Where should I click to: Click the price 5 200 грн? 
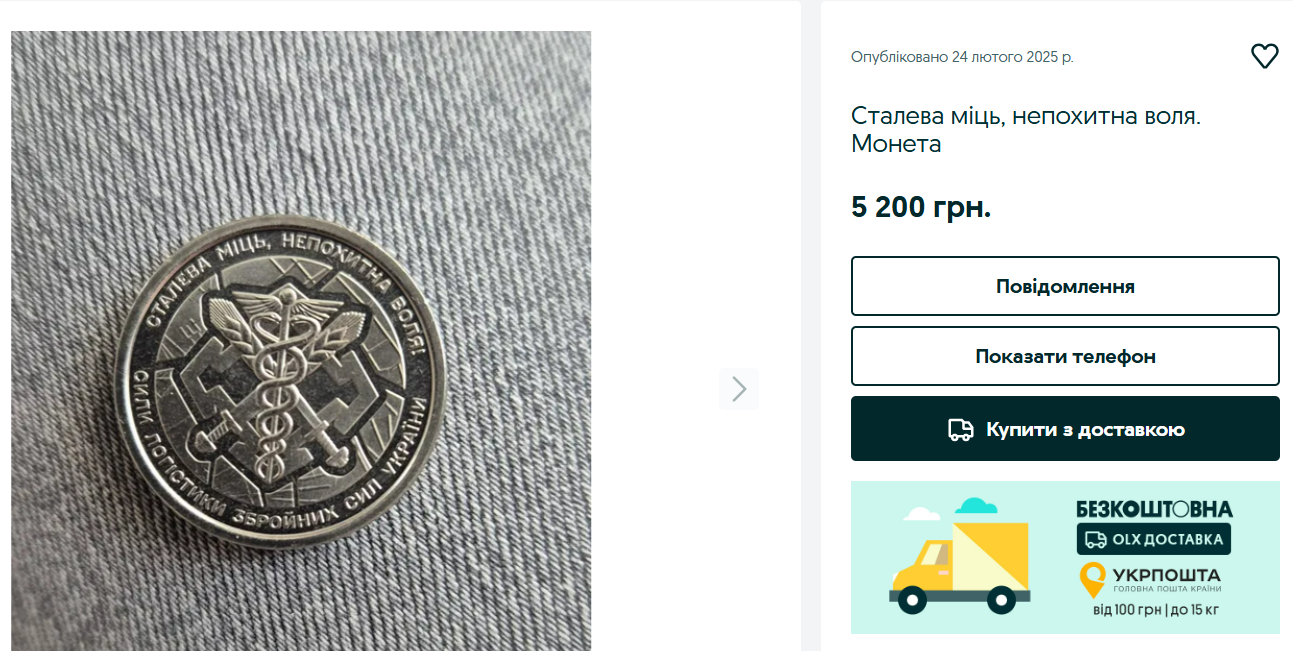coord(919,208)
